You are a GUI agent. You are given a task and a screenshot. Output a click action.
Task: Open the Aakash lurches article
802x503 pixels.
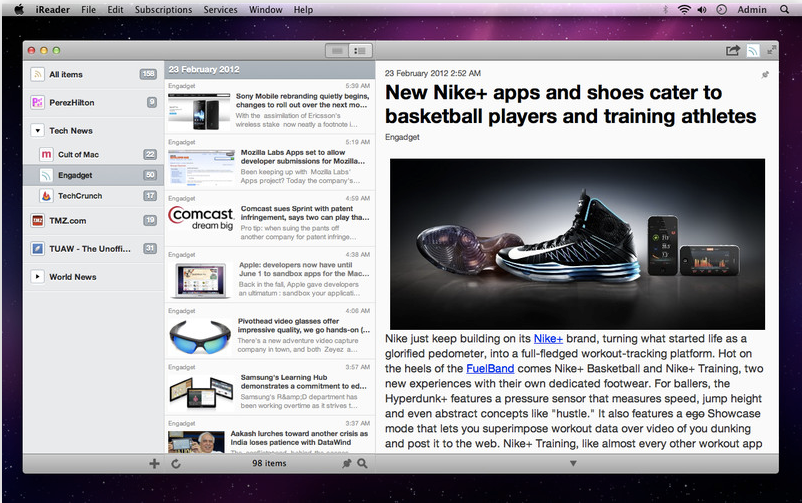pyautogui.click(x=270, y=435)
